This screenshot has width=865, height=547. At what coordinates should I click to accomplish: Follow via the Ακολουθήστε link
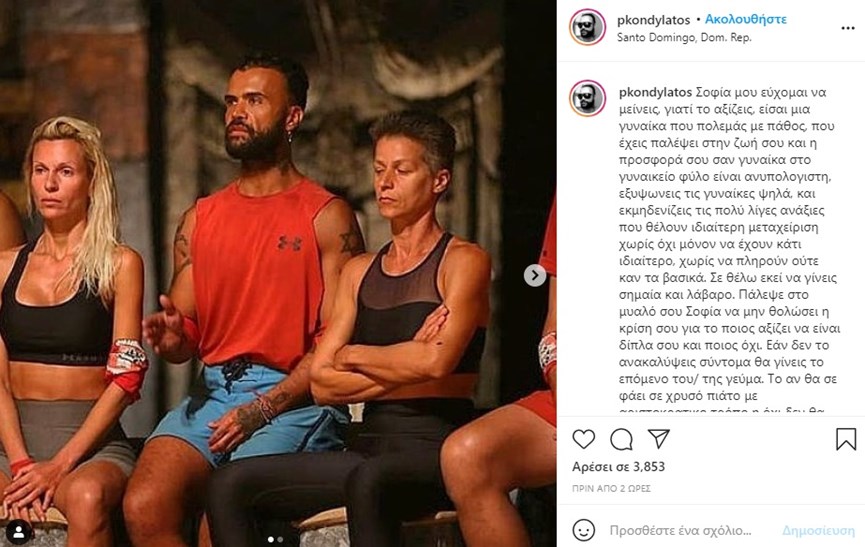coord(745,19)
